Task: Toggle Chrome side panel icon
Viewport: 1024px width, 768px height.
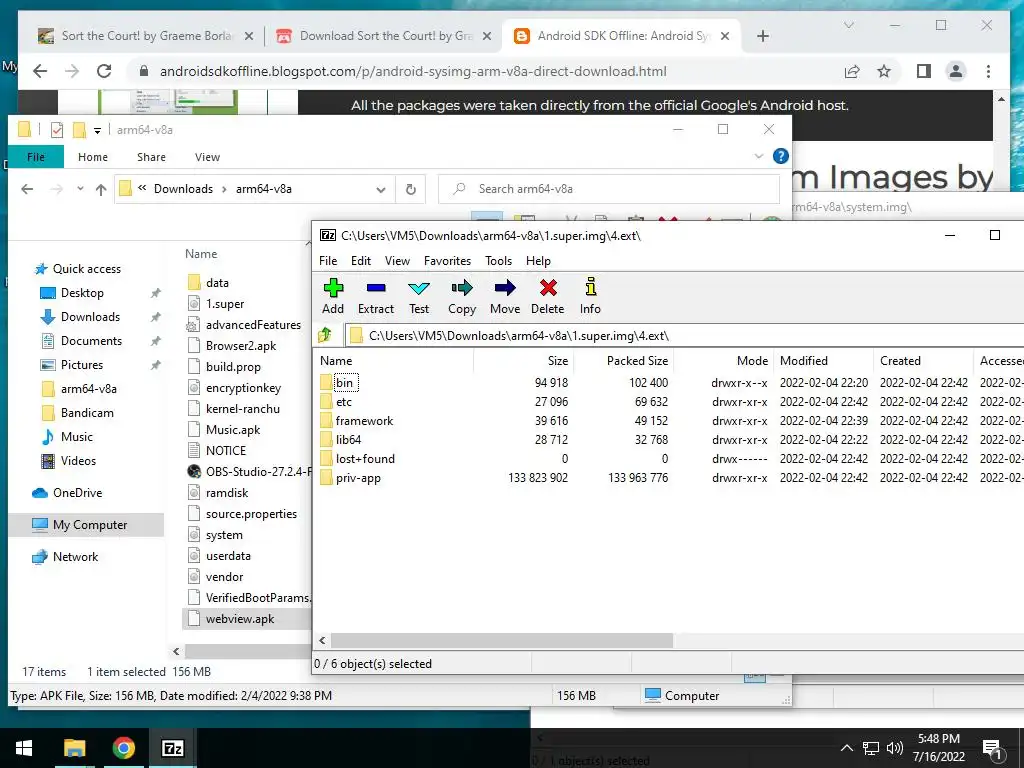Action: pyautogui.click(x=923, y=71)
